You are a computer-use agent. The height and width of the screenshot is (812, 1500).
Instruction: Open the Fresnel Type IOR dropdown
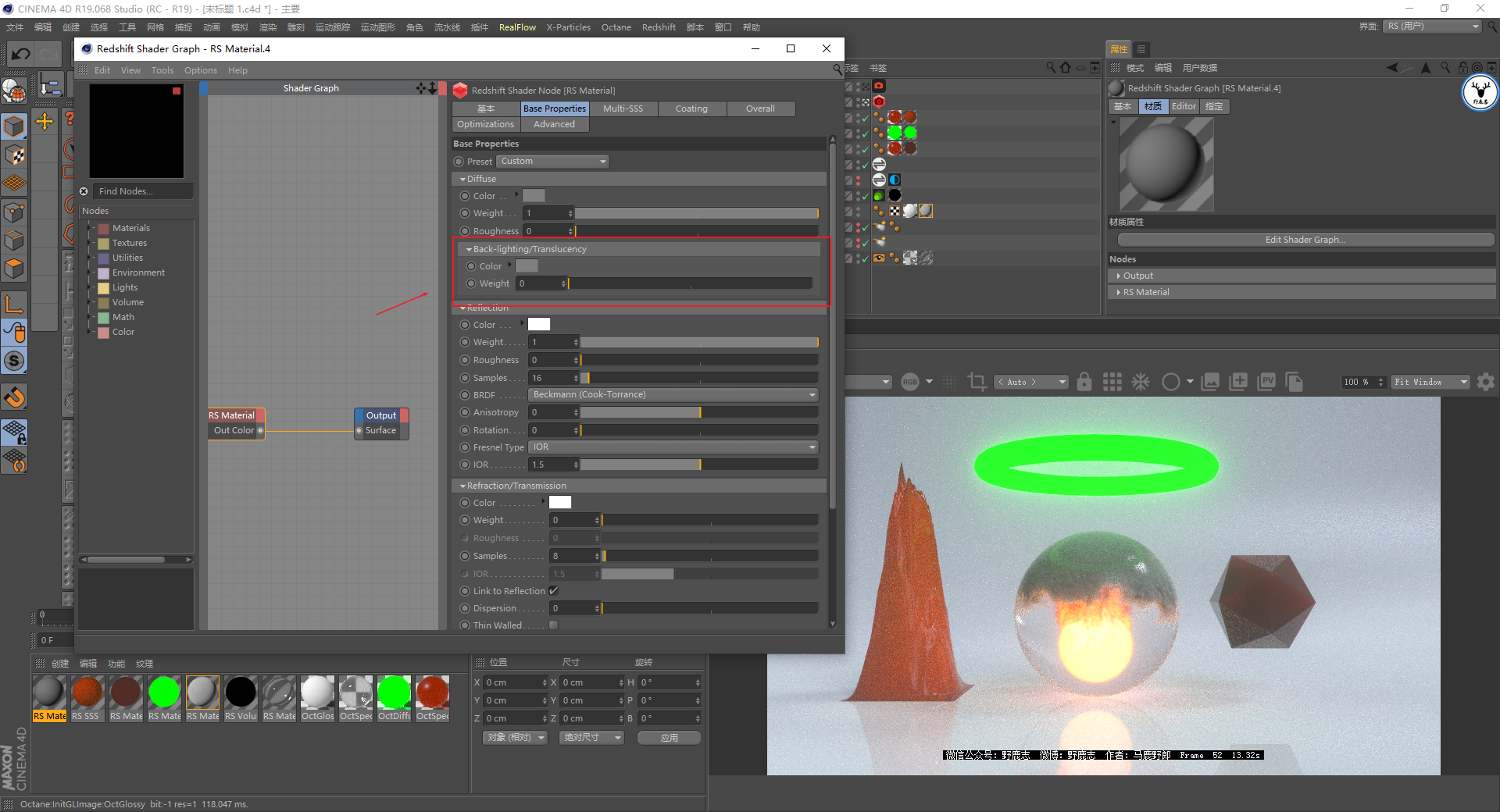click(x=673, y=447)
